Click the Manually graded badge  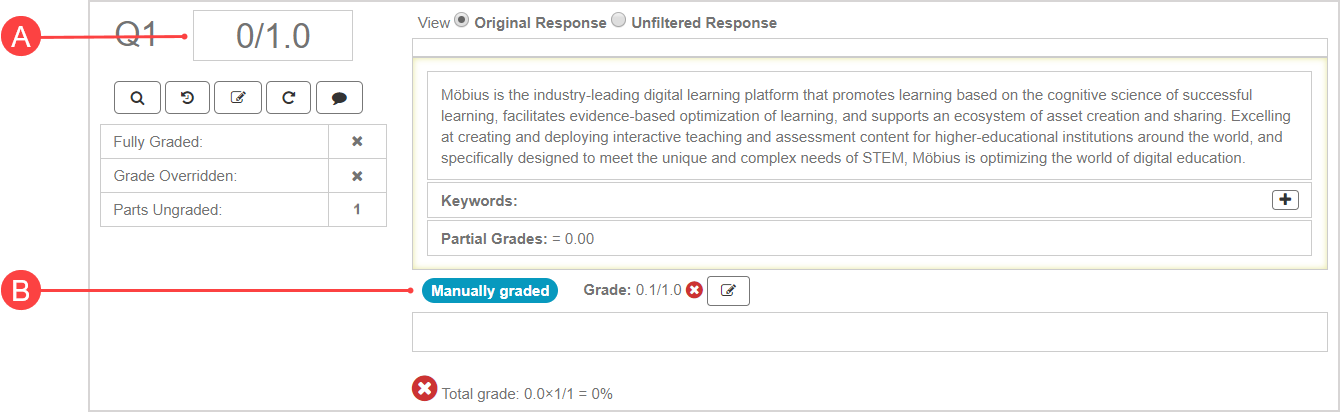click(x=489, y=291)
